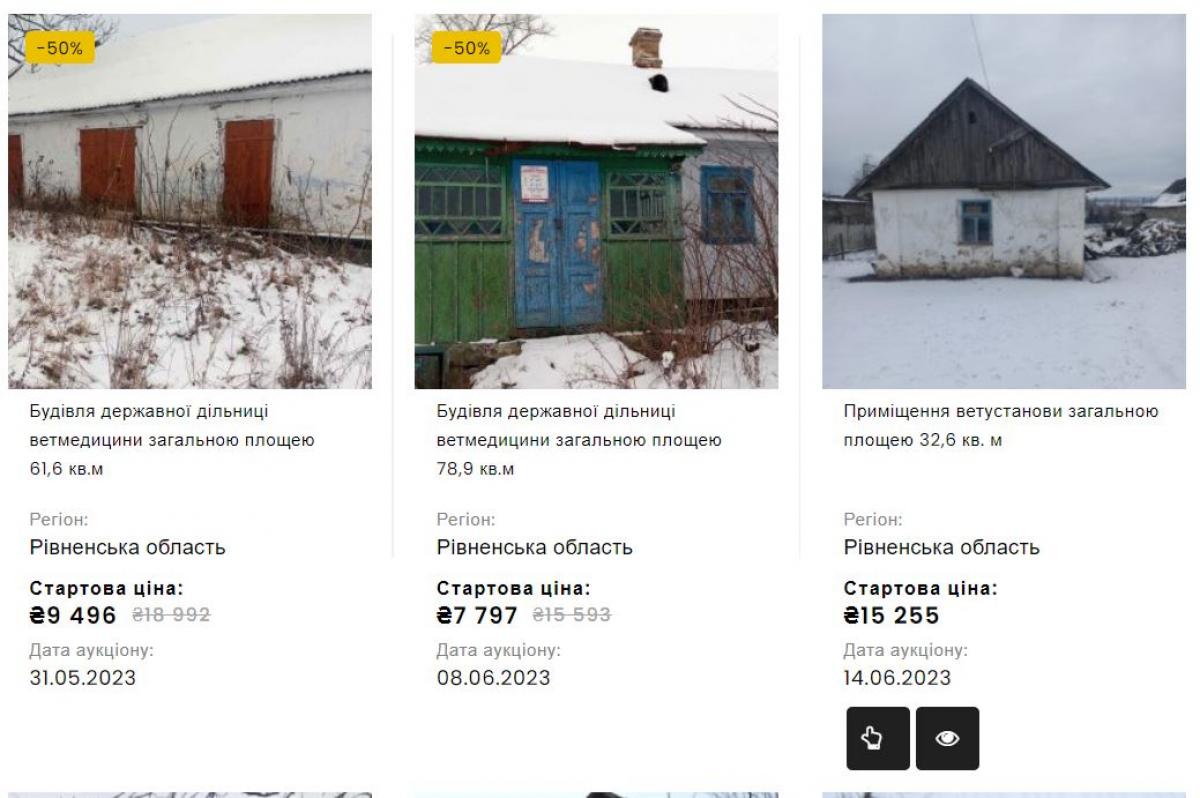This screenshot has height=798, width=1200.
Task: Click the -50% badge on first listing photo
Action: point(60,47)
